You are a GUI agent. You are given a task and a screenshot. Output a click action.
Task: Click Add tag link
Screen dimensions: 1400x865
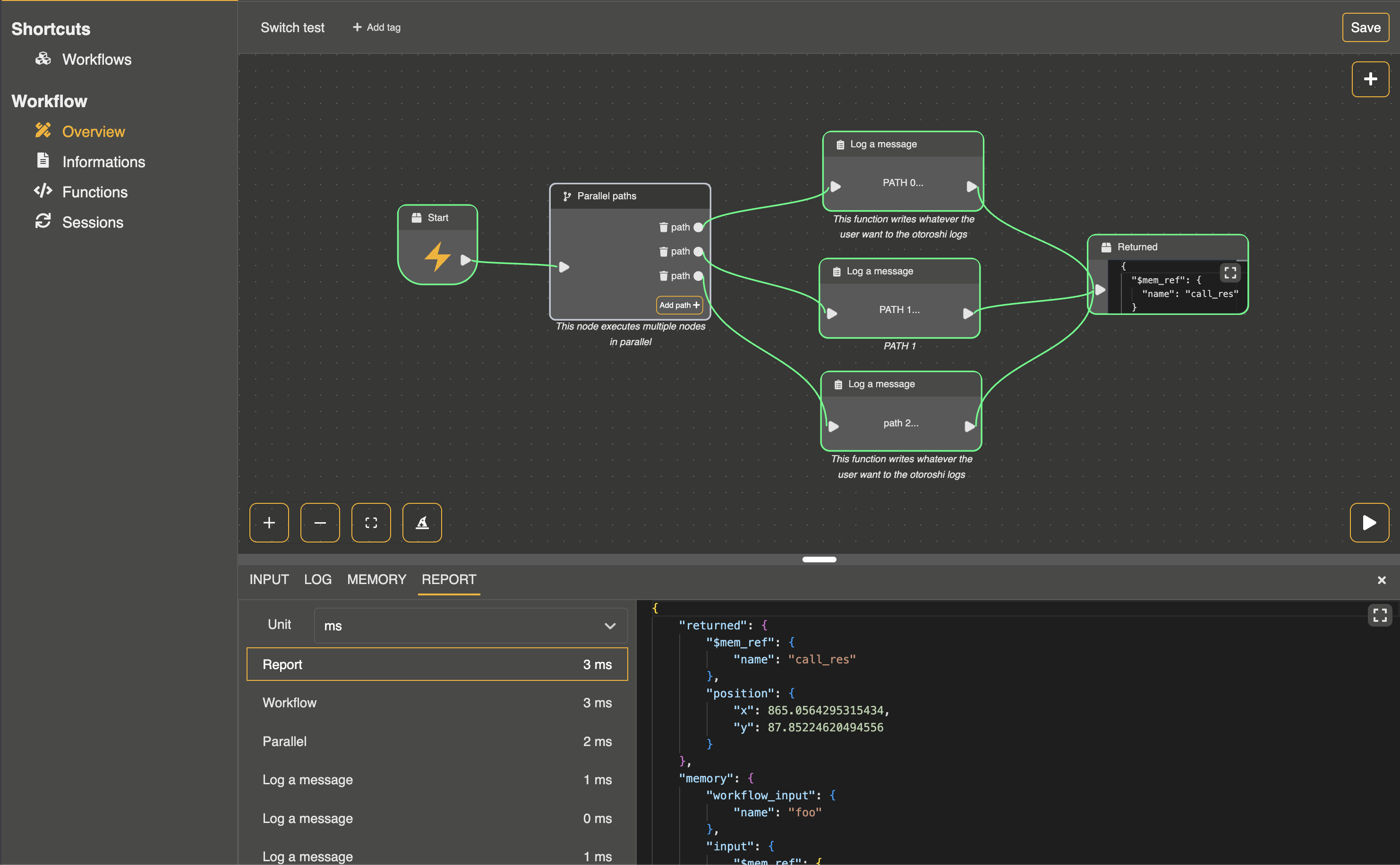pyautogui.click(x=376, y=27)
